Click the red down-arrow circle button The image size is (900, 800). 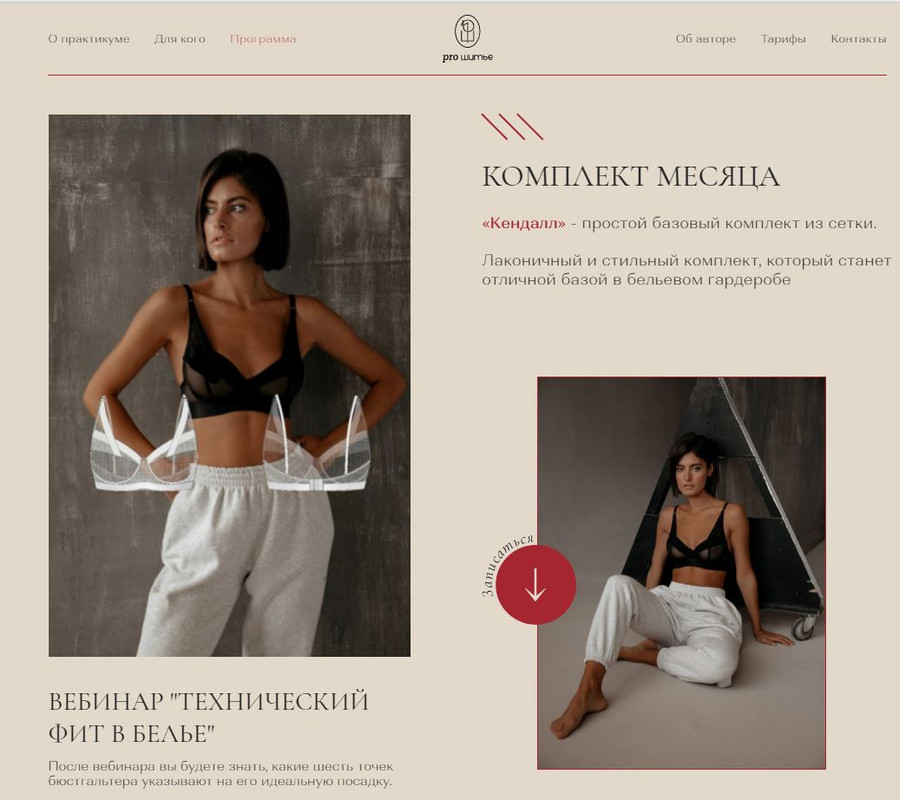[536, 584]
